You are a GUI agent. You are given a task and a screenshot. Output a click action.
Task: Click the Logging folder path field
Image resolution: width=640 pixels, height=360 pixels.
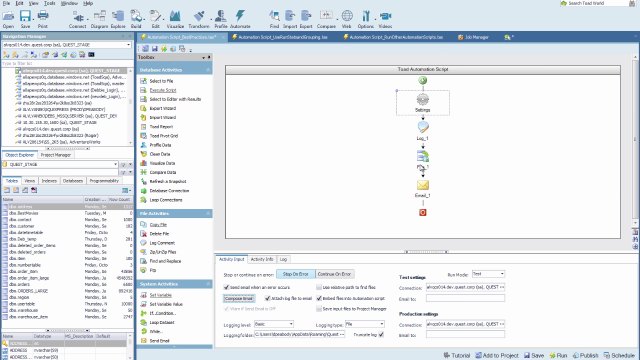[x=300, y=334]
